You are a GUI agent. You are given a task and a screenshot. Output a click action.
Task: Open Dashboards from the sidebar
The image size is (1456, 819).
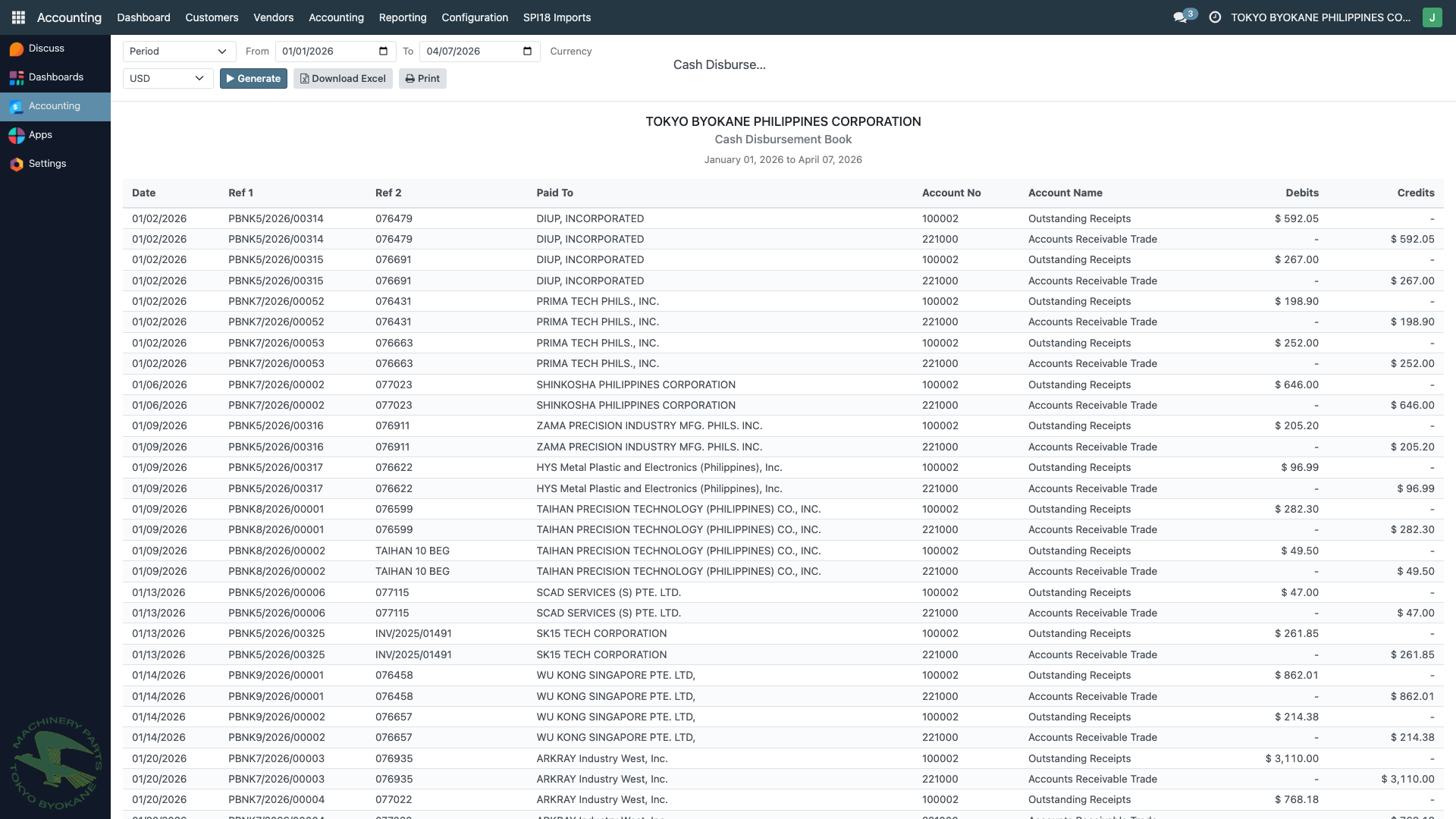point(55,77)
